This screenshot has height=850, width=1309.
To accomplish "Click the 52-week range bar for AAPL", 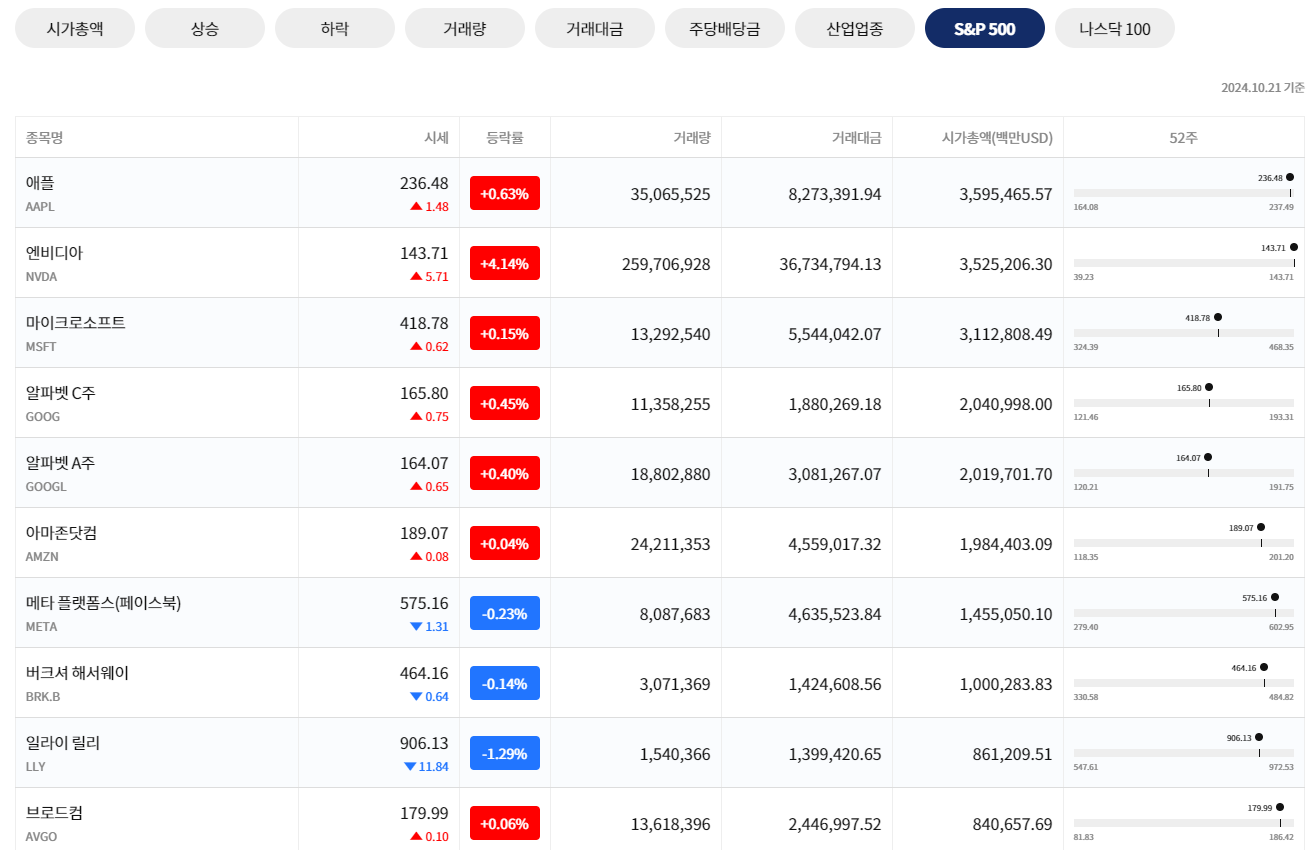I will pos(1183,193).
